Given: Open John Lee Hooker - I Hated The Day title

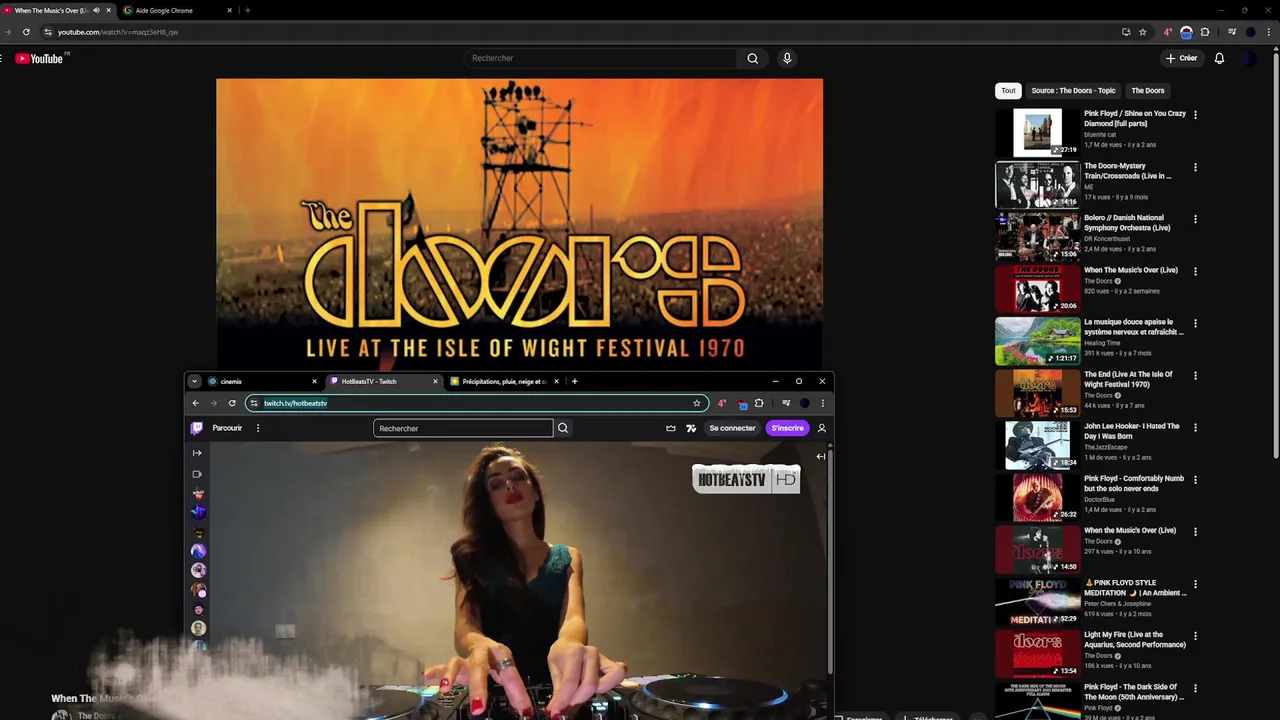Looking at the screenshot, I should 1131,431.
